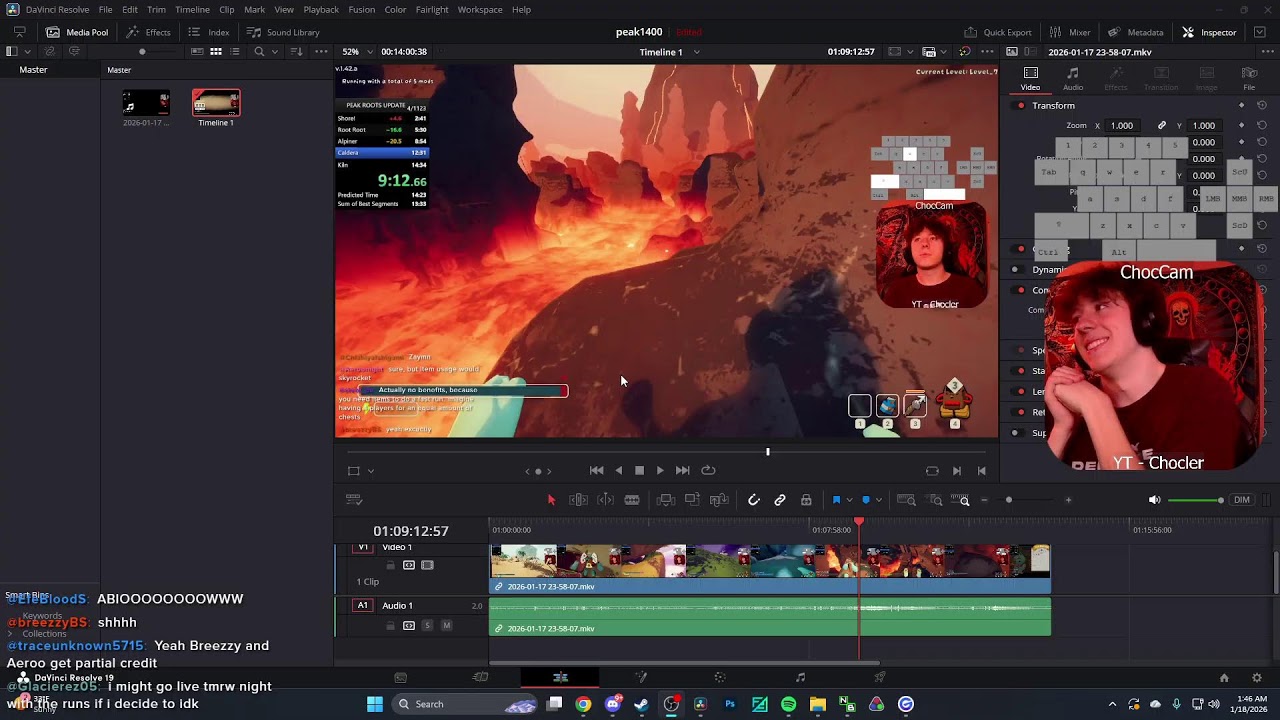Switch media pool to list view
Viewport: 1280px width, 720px height.
[234, 51]
